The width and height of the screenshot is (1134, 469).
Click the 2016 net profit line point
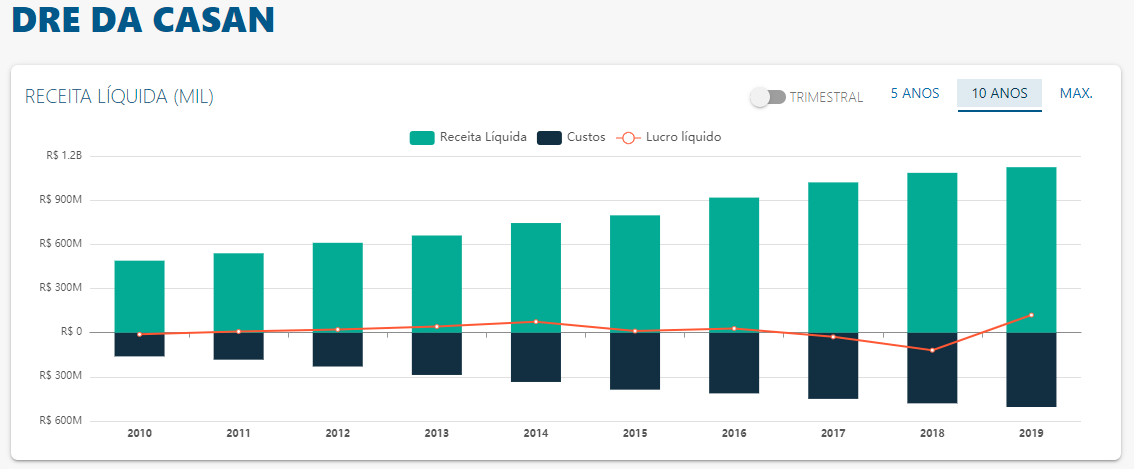coord(734,329)
